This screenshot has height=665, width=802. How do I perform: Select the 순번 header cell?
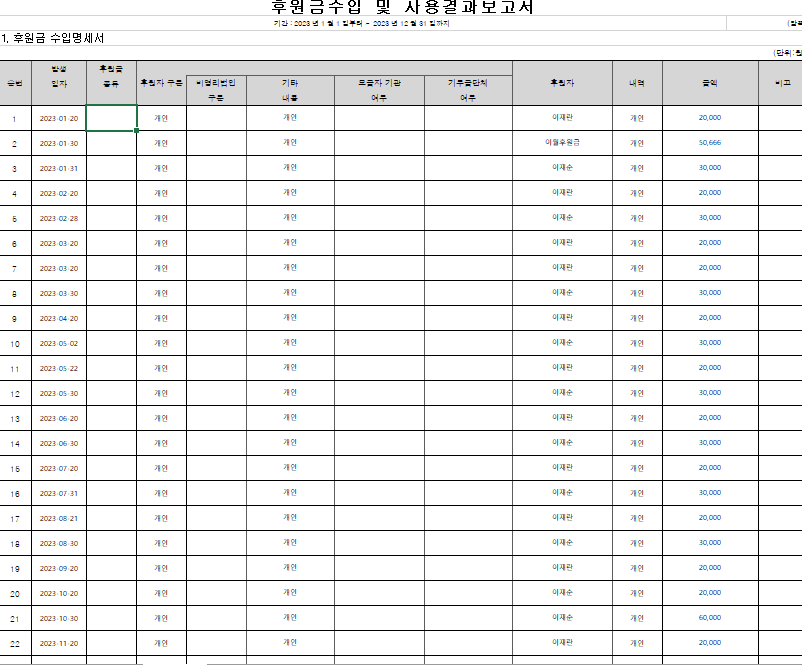15,83
